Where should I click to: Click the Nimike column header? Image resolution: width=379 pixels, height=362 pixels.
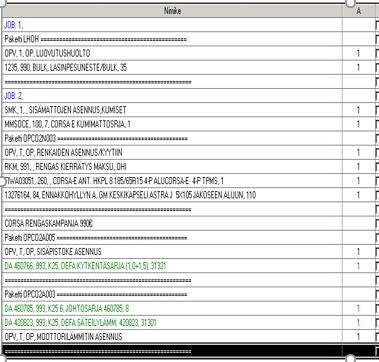172,11
